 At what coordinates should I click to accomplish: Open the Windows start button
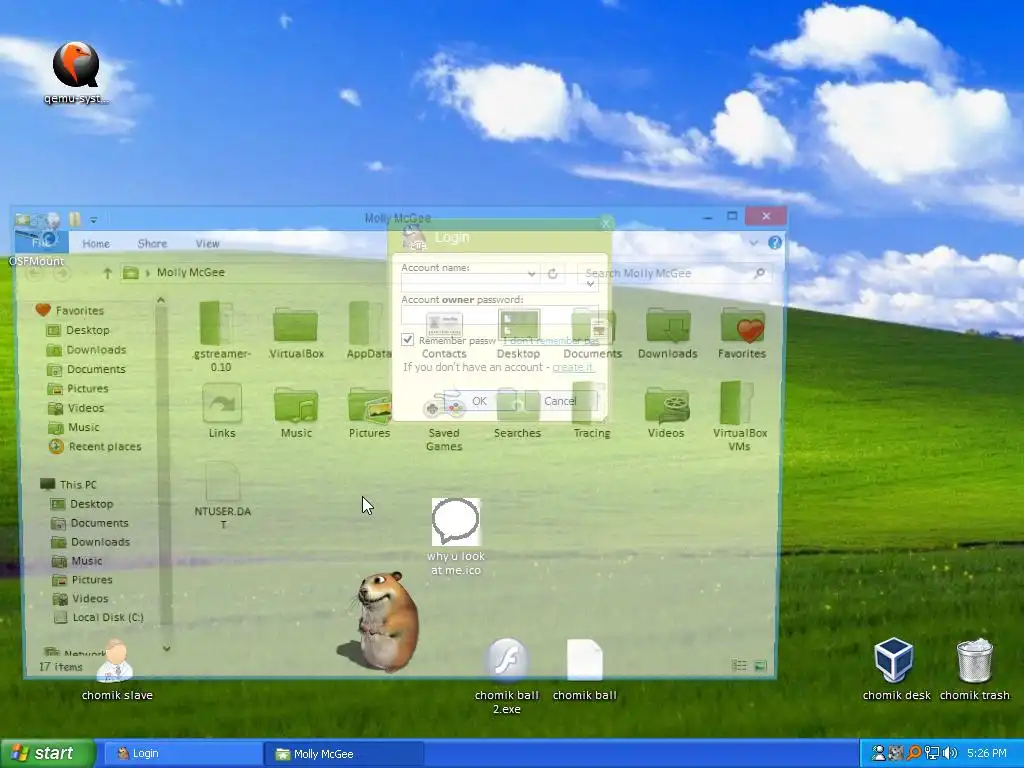pos(47,754)
